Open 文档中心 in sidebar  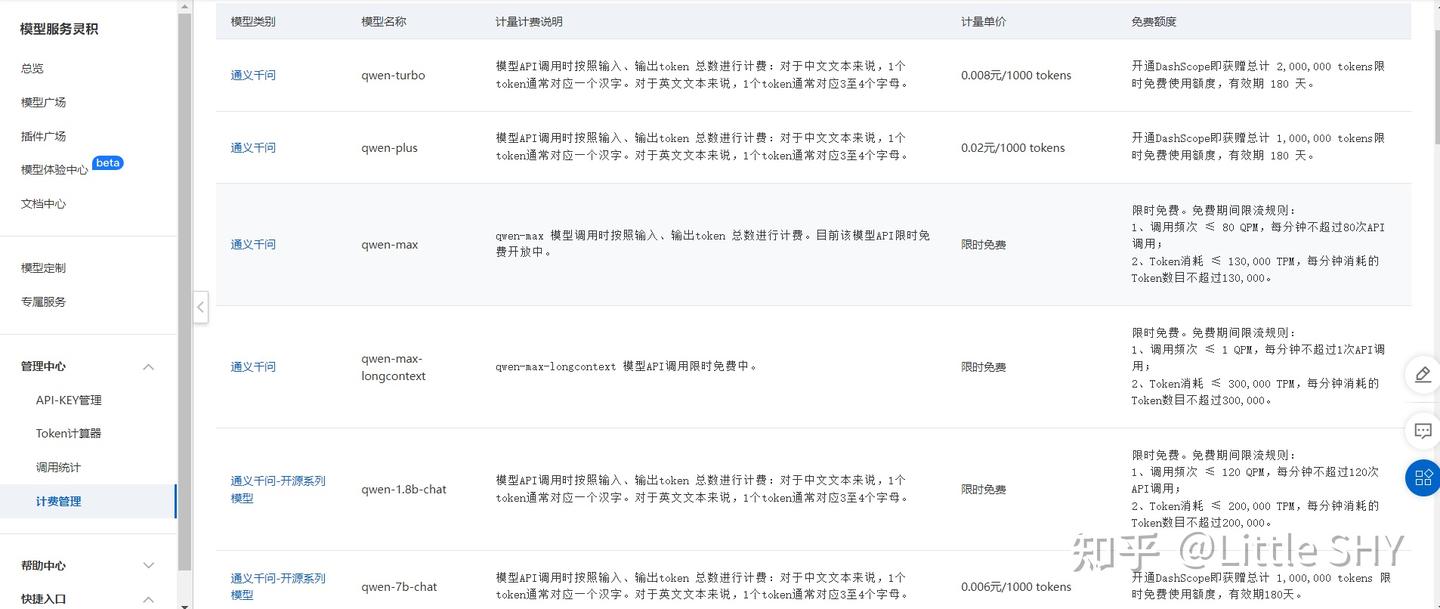pos(43,204)
